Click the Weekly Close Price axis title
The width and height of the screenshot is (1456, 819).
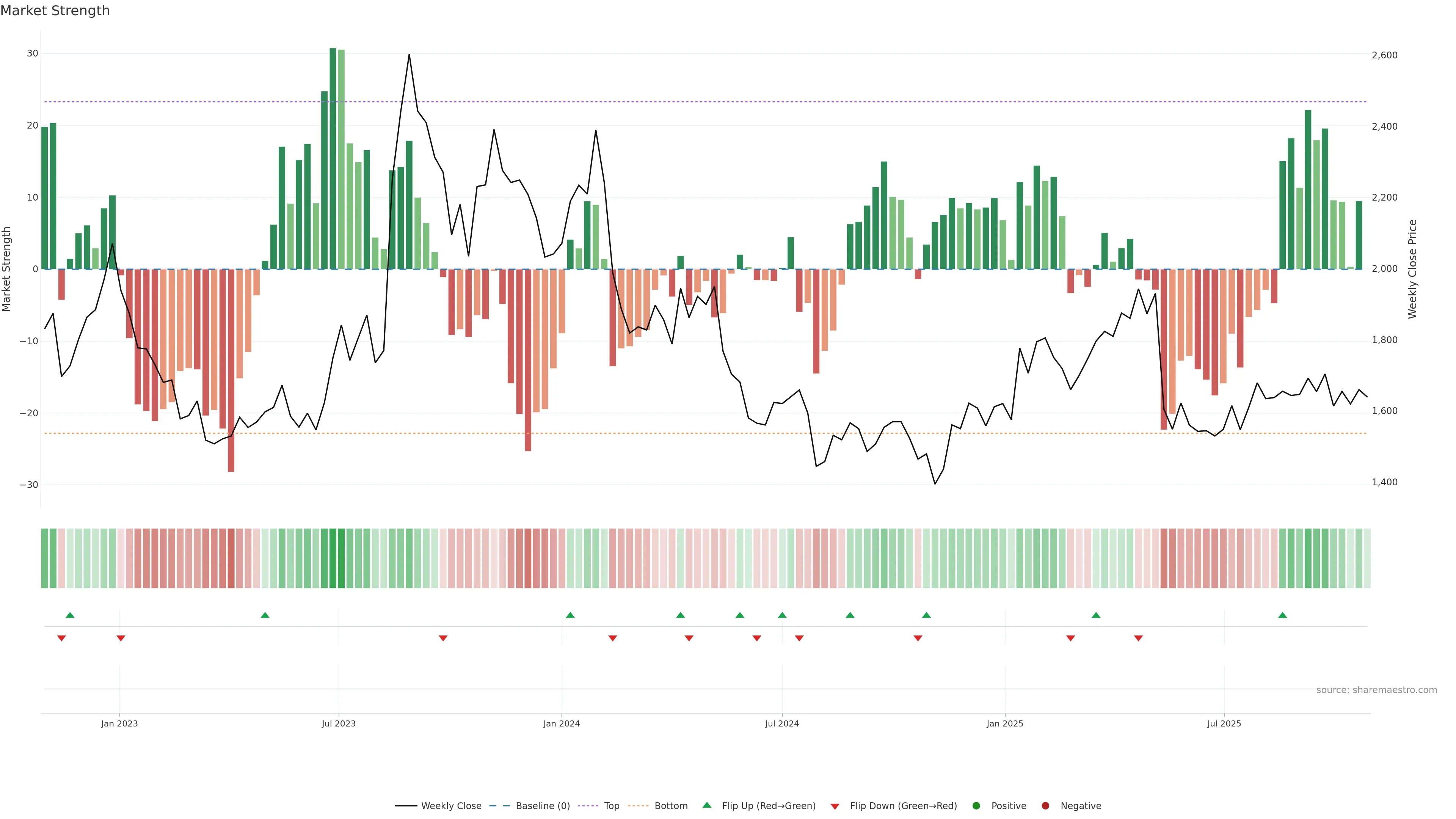click(x=1412, y=269)
